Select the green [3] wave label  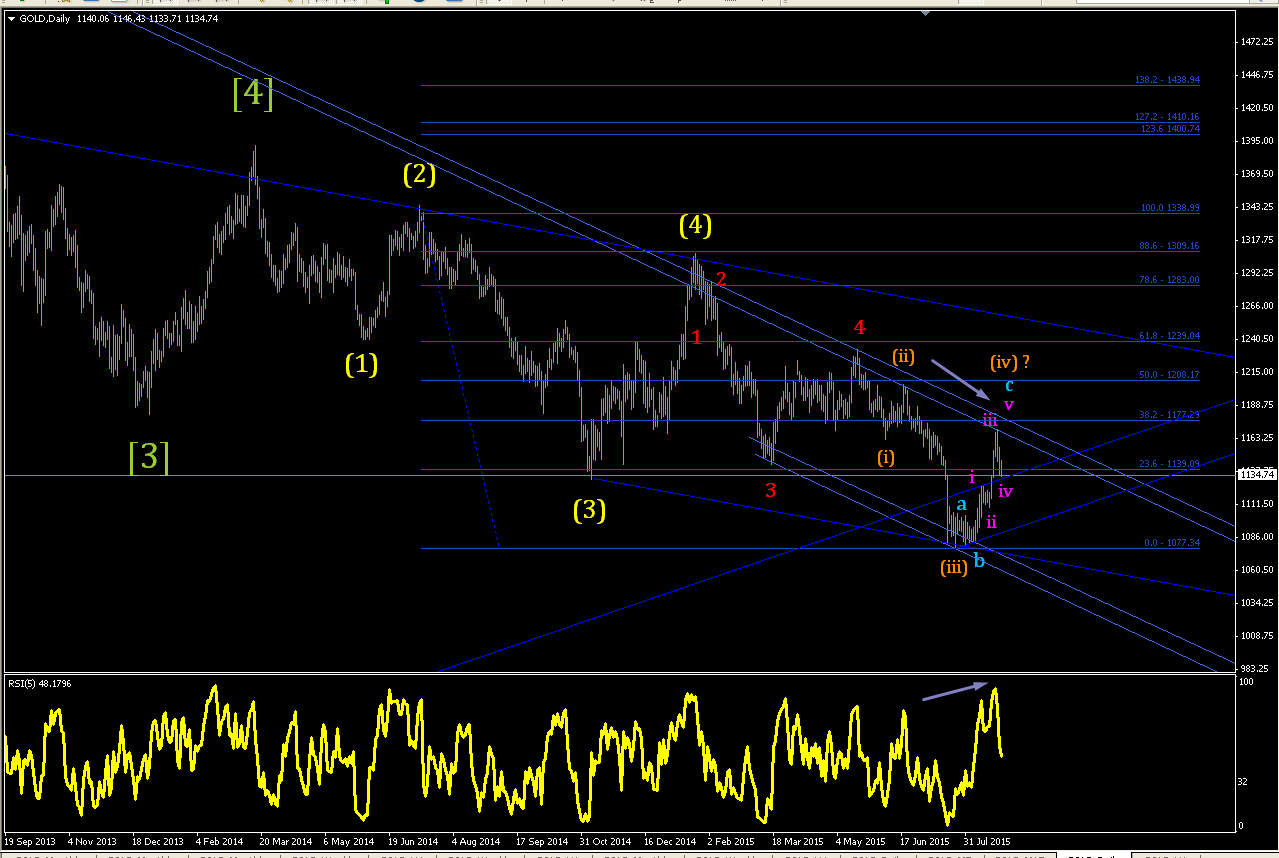148,457
